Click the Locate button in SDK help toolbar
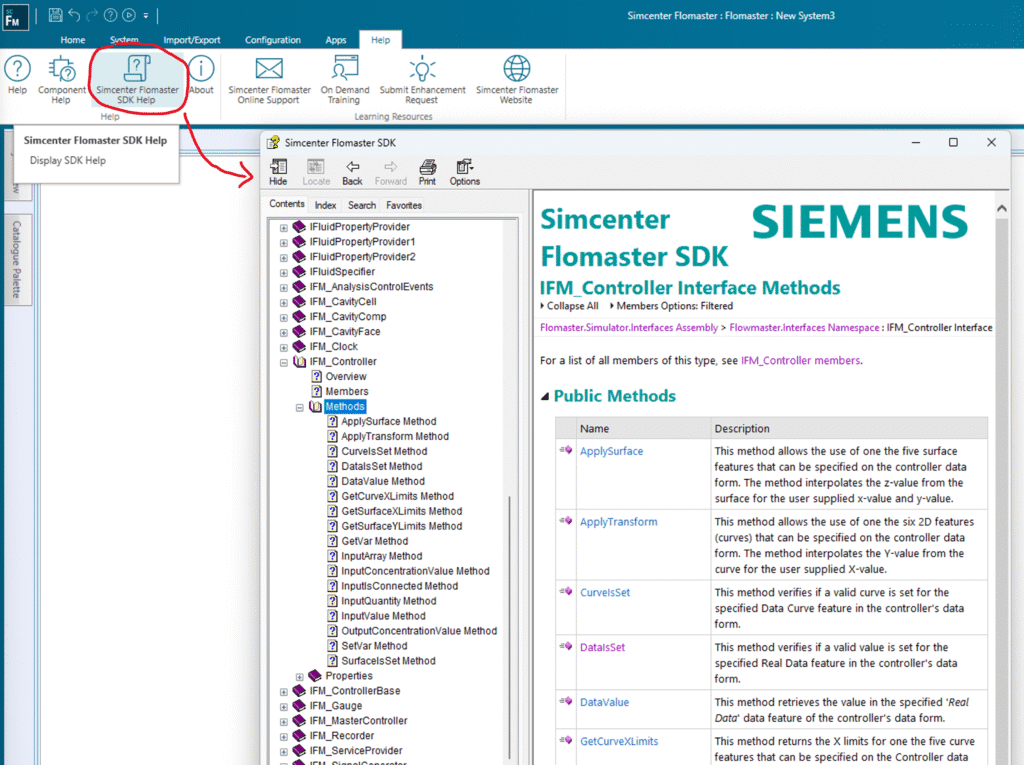The height and width of the screenshot is (765, 1024). click(x=316, y=172)
